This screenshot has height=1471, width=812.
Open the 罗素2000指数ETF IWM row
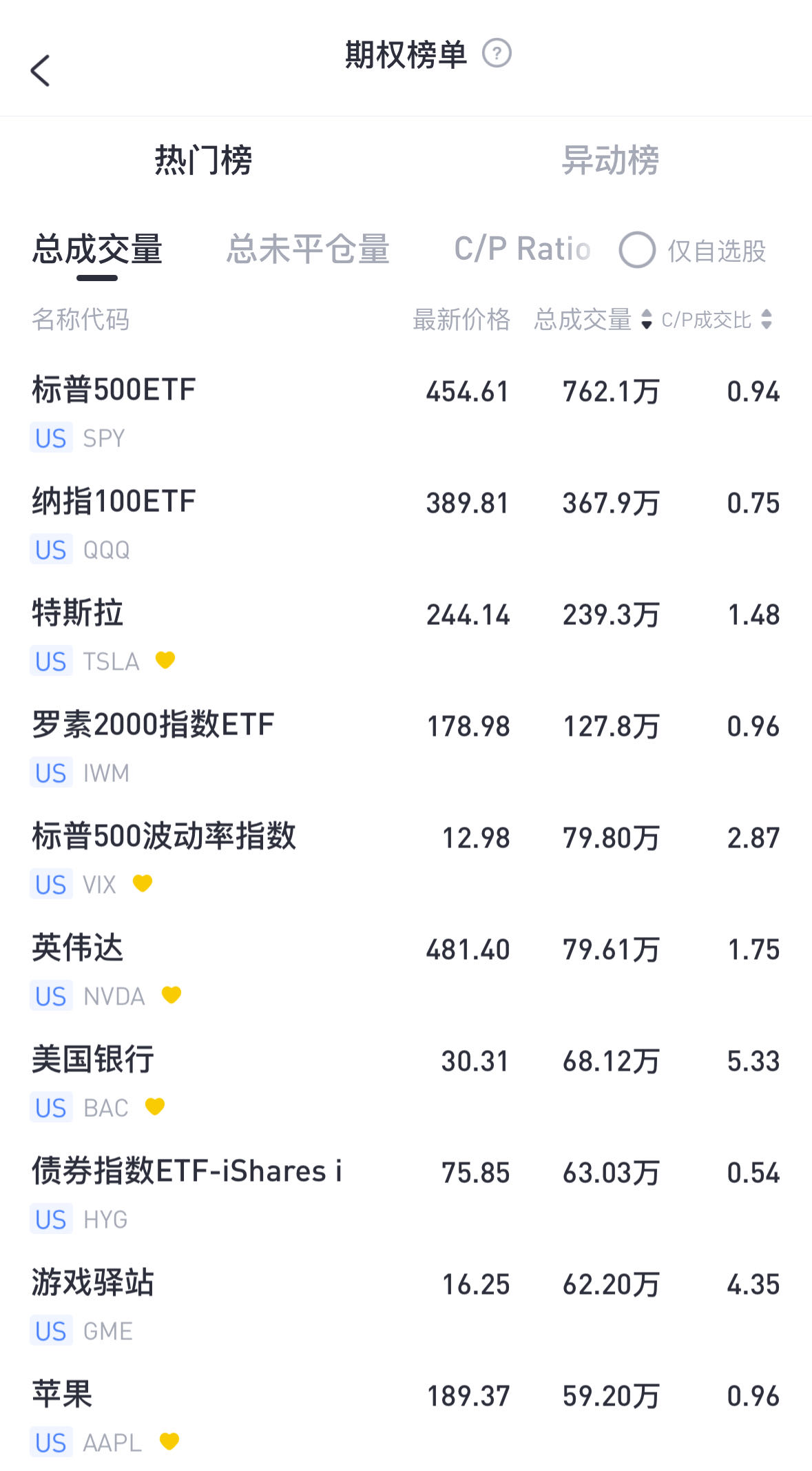pyautogui.click(x=406, y=747)
